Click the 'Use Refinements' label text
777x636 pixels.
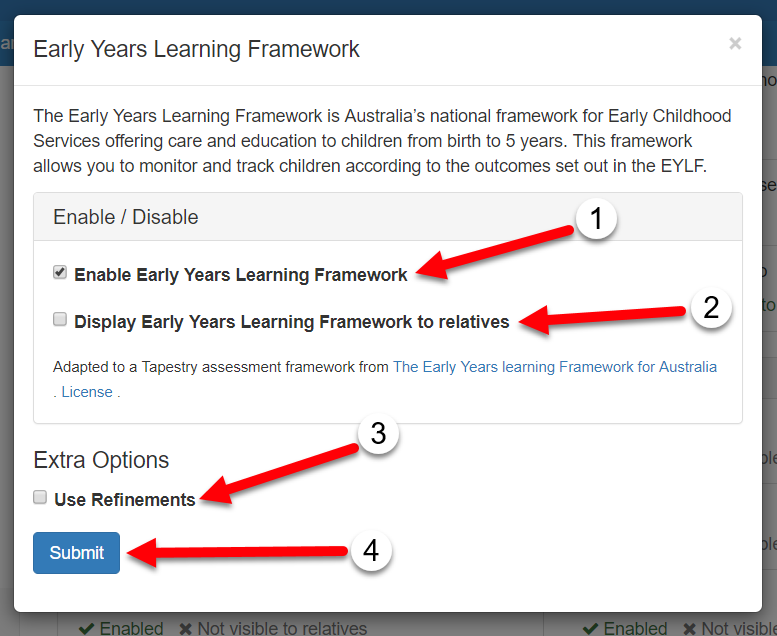click(125, 499)
